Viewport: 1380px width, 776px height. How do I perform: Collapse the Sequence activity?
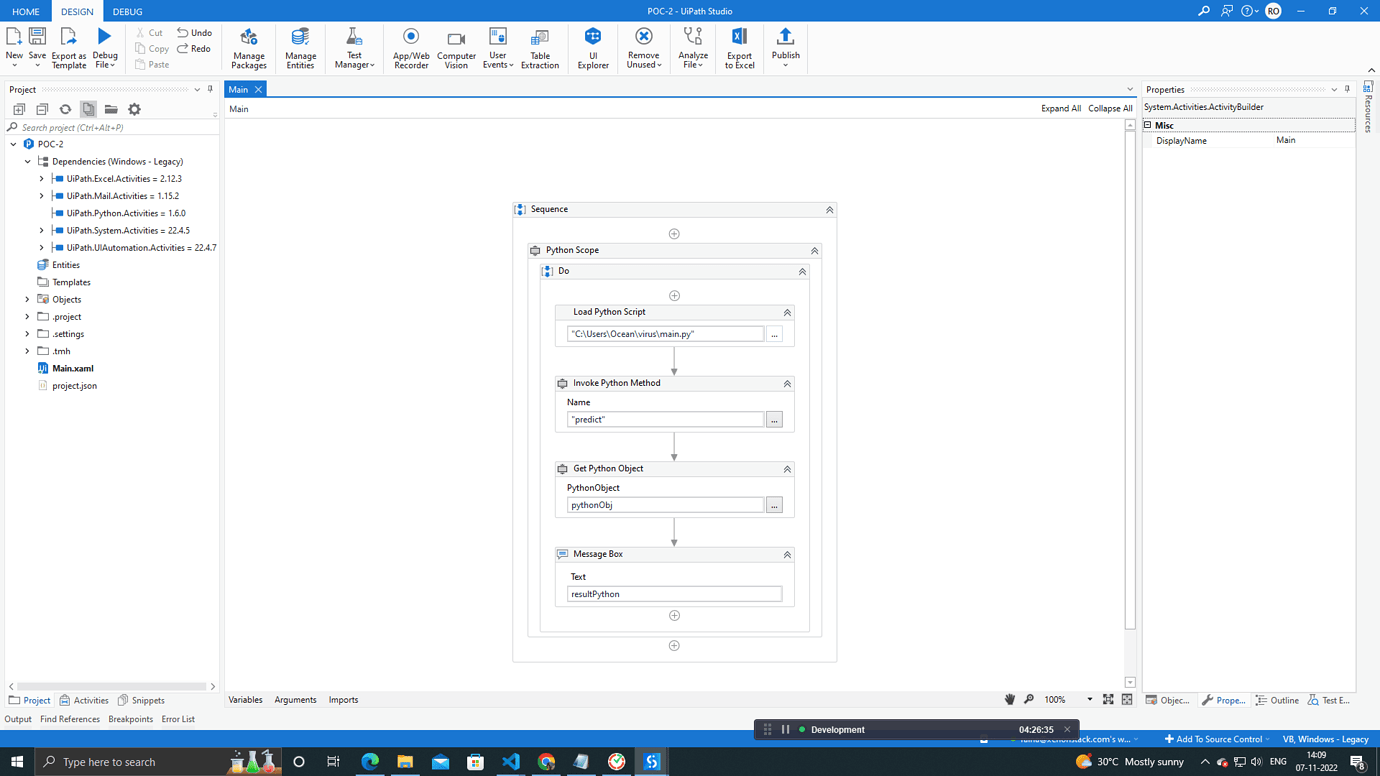829,210
